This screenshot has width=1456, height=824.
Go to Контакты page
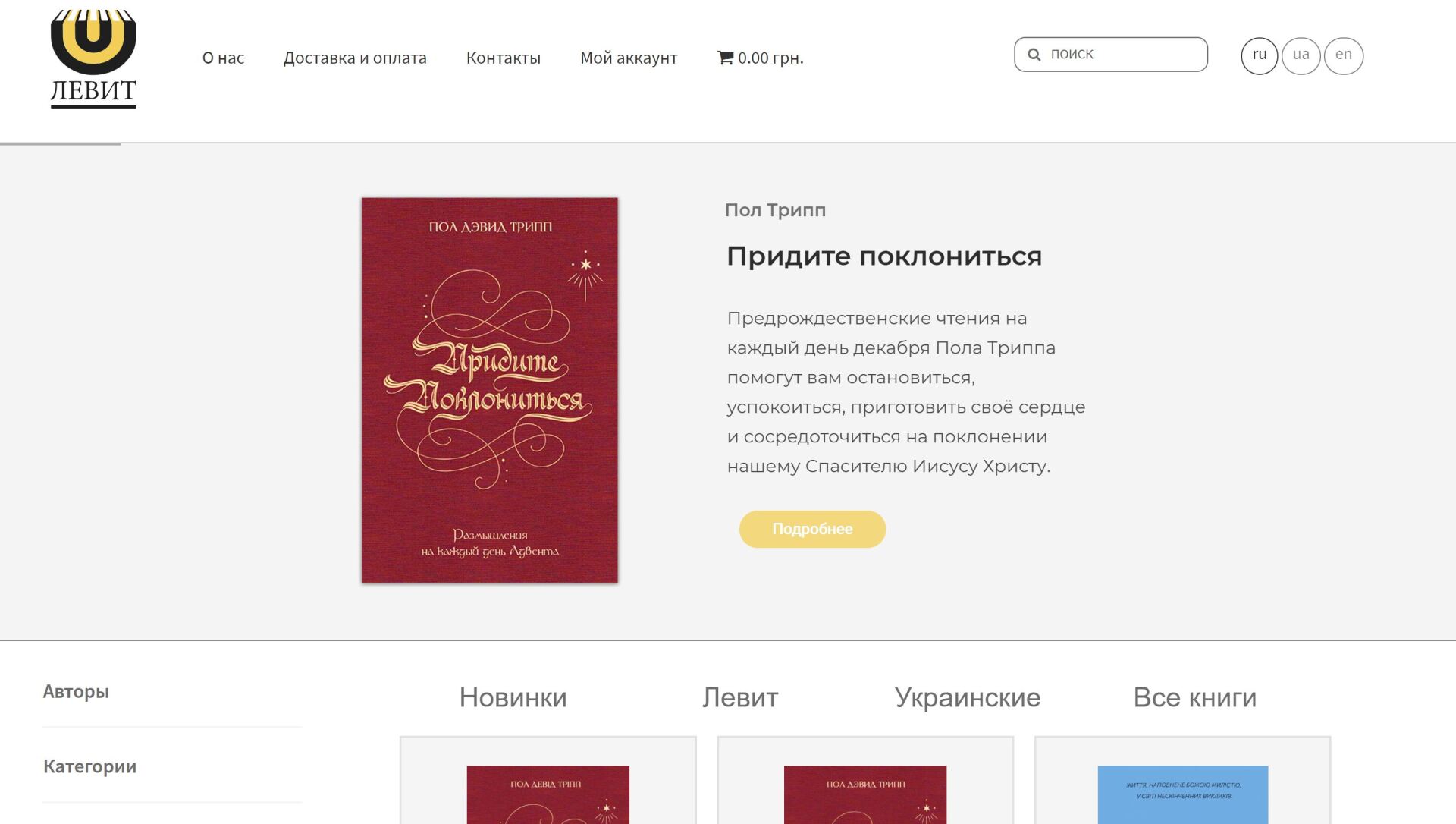point(504,58)
